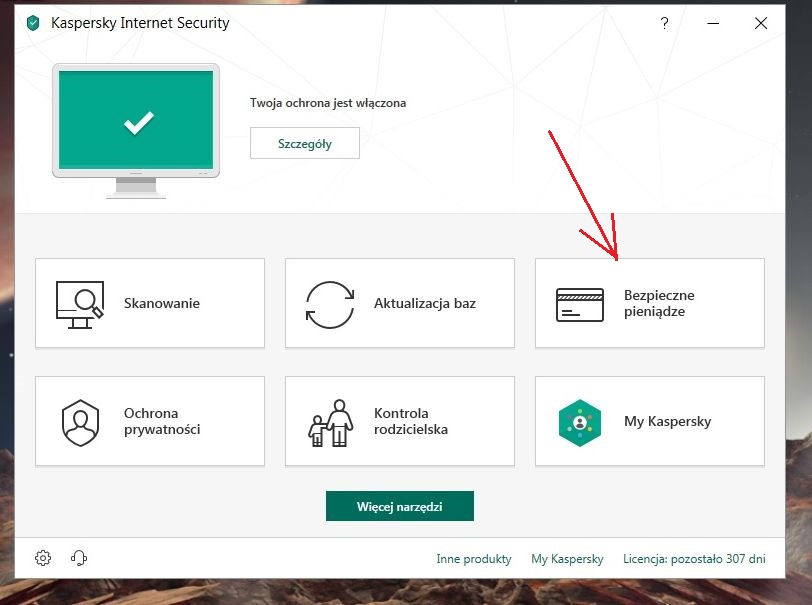Viewport: 812px width, 605px height.
Task: Click the Bezpieczne pieniądze credit card icon
Action: [x=579, y=305]
